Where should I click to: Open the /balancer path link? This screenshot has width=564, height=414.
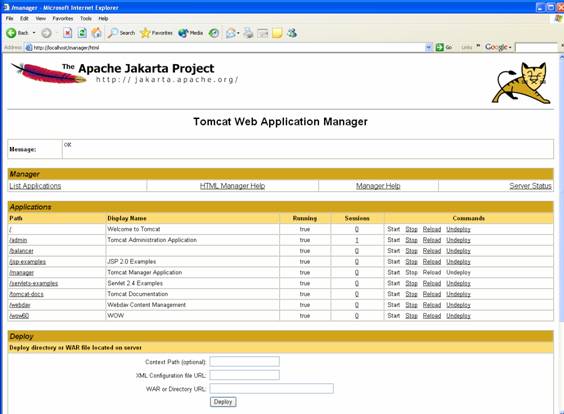coord(22,251)
